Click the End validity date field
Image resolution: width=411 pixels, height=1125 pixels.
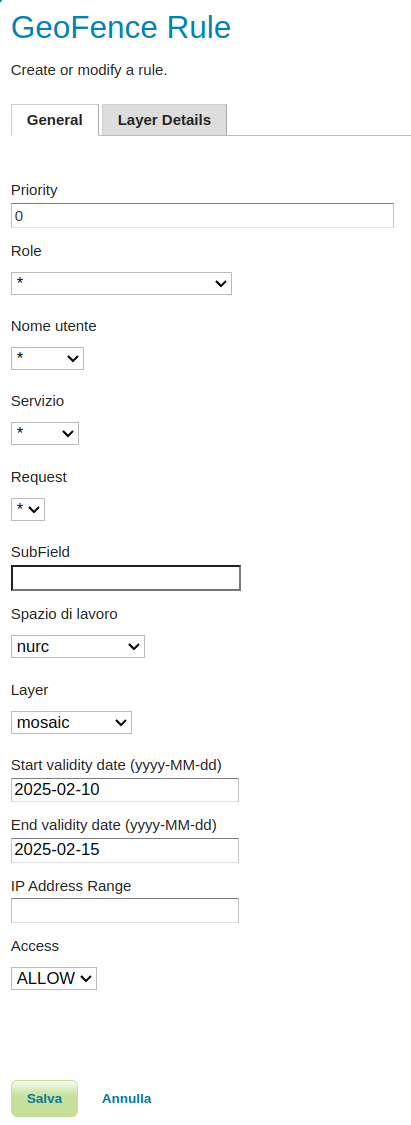[x=125, y=850]
